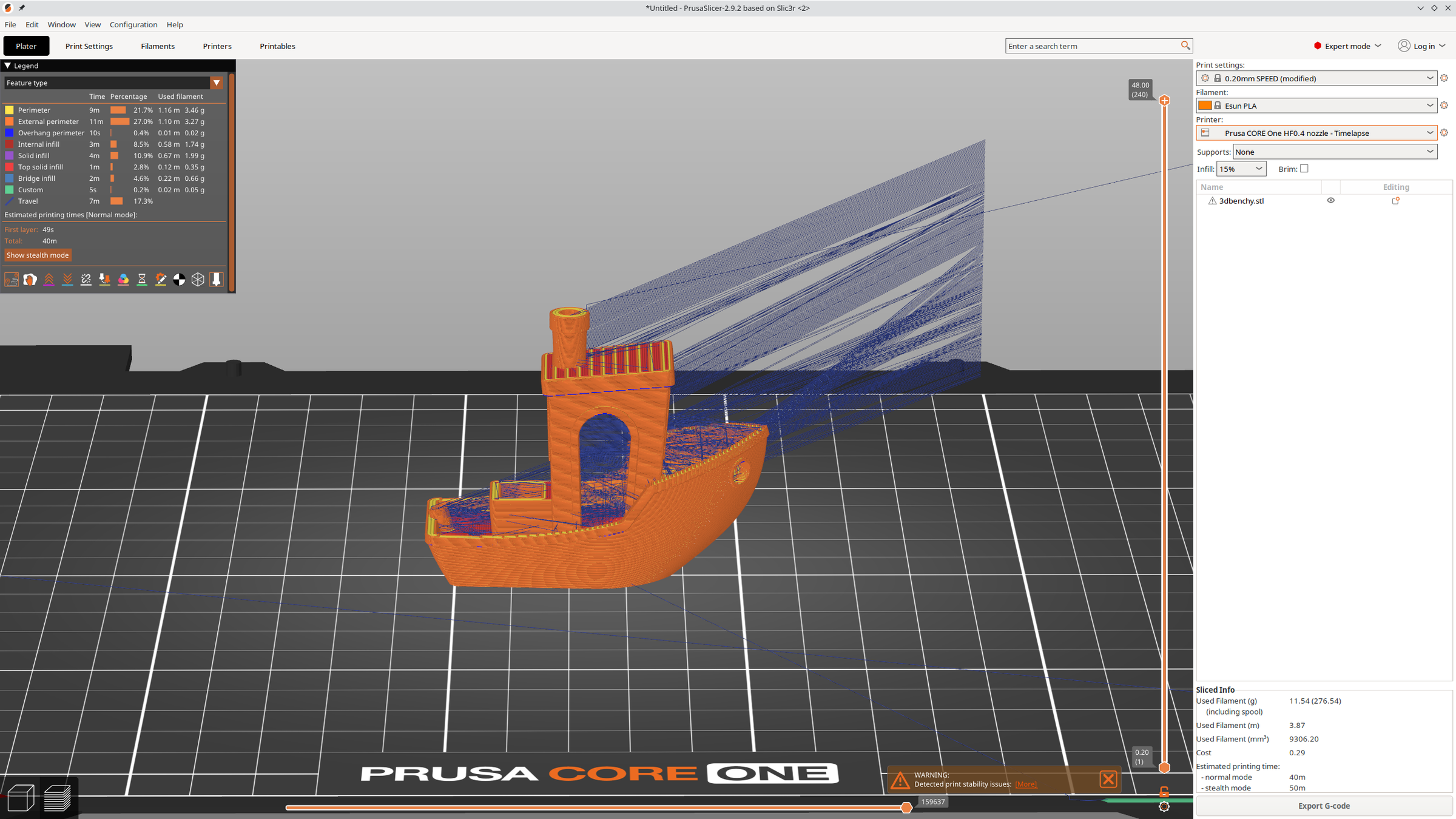Click the horizontal moves slider handle

click(x=906, y=807)
